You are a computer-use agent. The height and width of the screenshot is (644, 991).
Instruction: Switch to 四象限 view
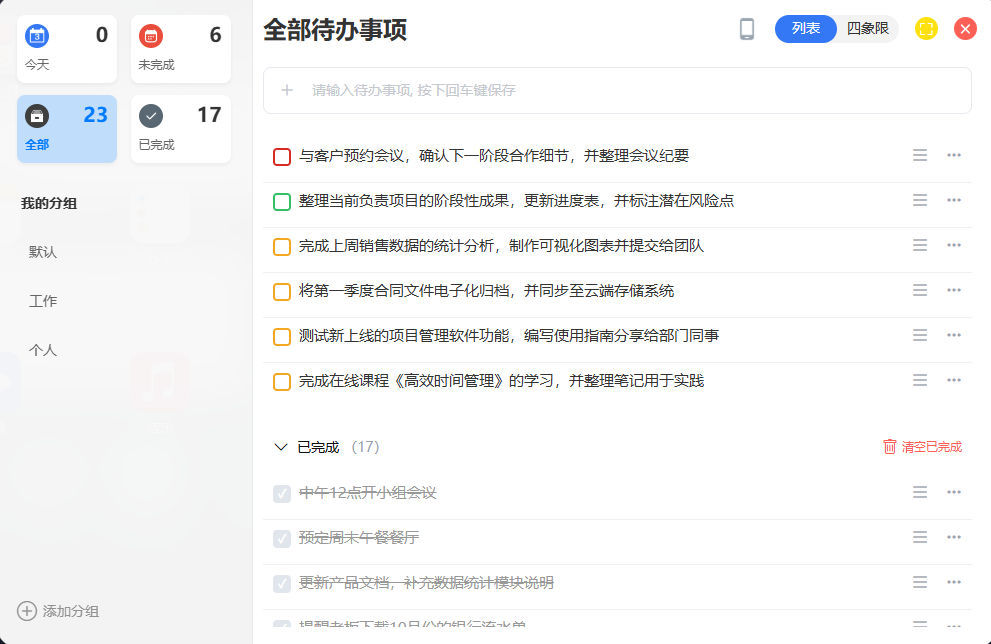click(x=867, y=29)
